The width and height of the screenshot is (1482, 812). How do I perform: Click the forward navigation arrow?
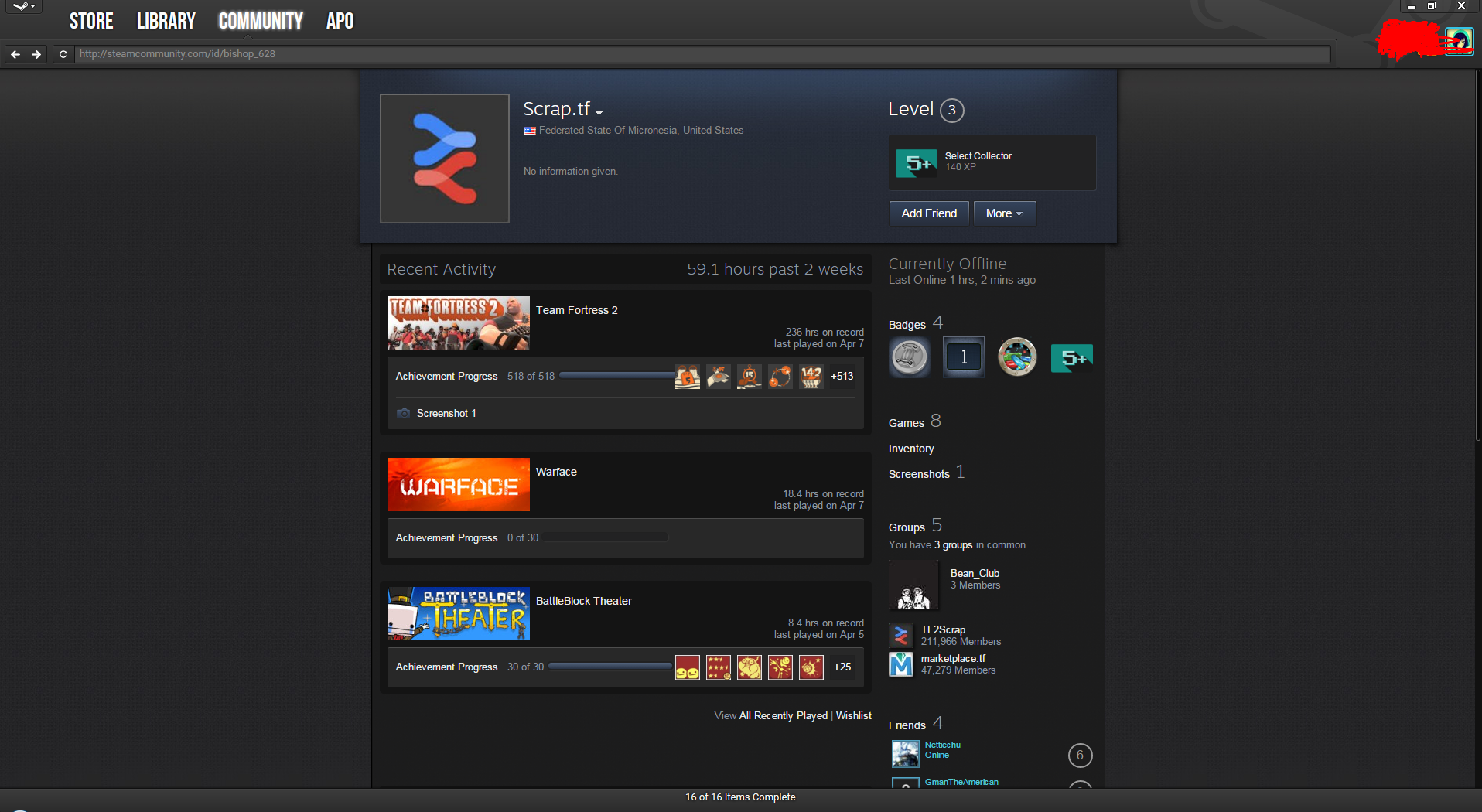pyautogui.click(x=36, y=54)
